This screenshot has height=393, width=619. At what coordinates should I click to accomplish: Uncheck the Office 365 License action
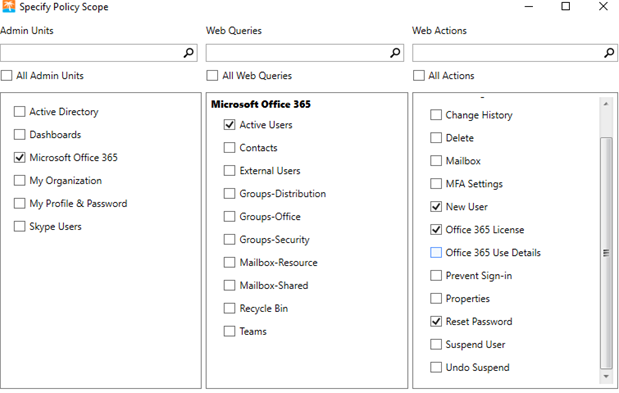436,229
